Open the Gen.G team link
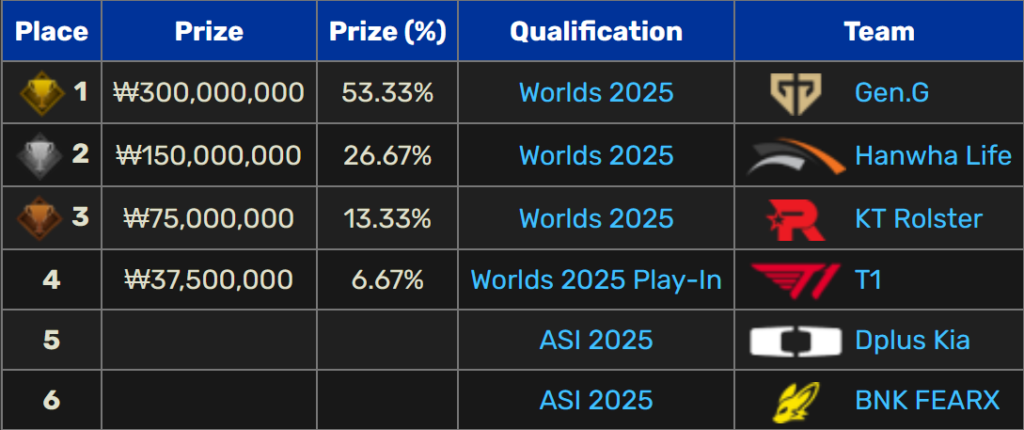 [x=891, y=93]
